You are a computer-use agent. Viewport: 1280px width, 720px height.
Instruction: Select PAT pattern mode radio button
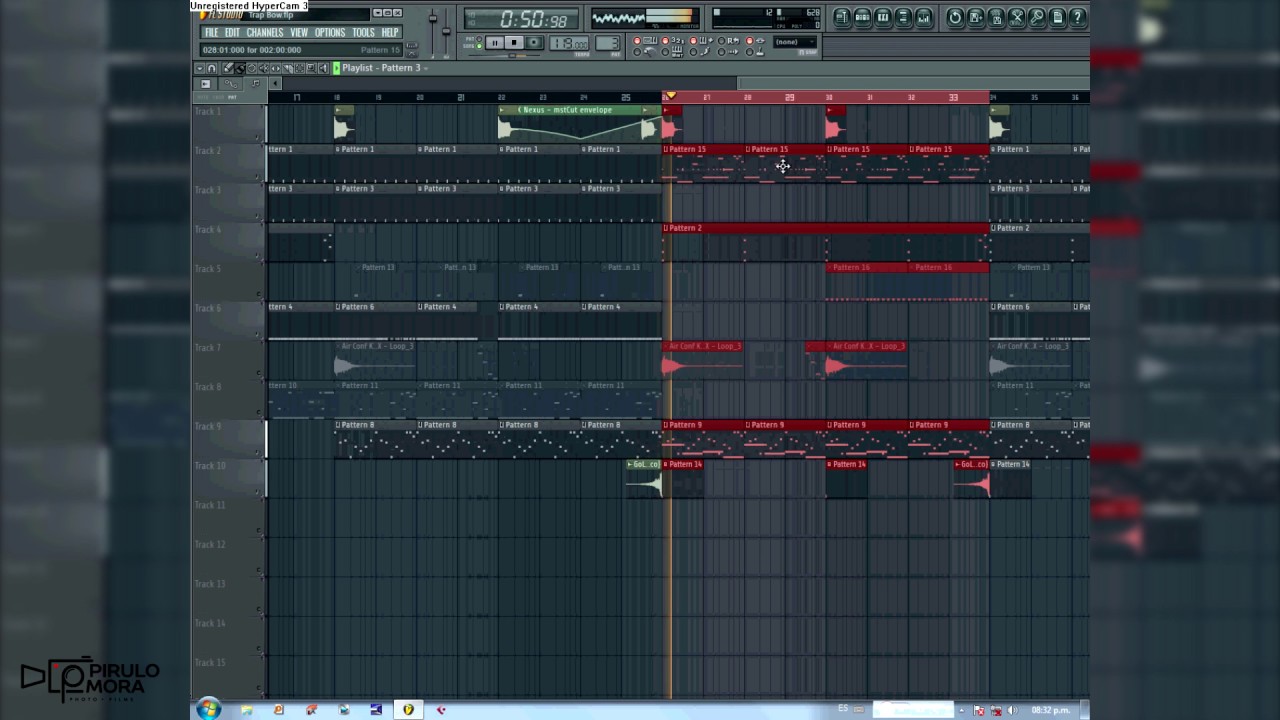coord(479,38)
